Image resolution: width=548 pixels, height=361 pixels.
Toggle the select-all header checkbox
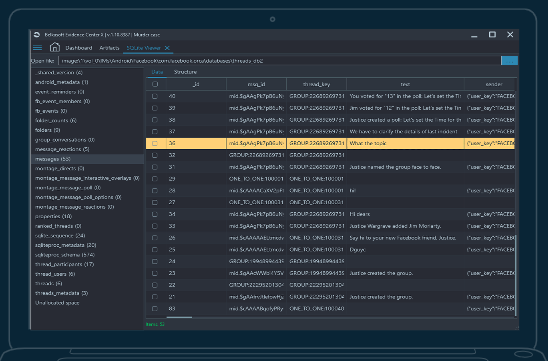[155, 84]
